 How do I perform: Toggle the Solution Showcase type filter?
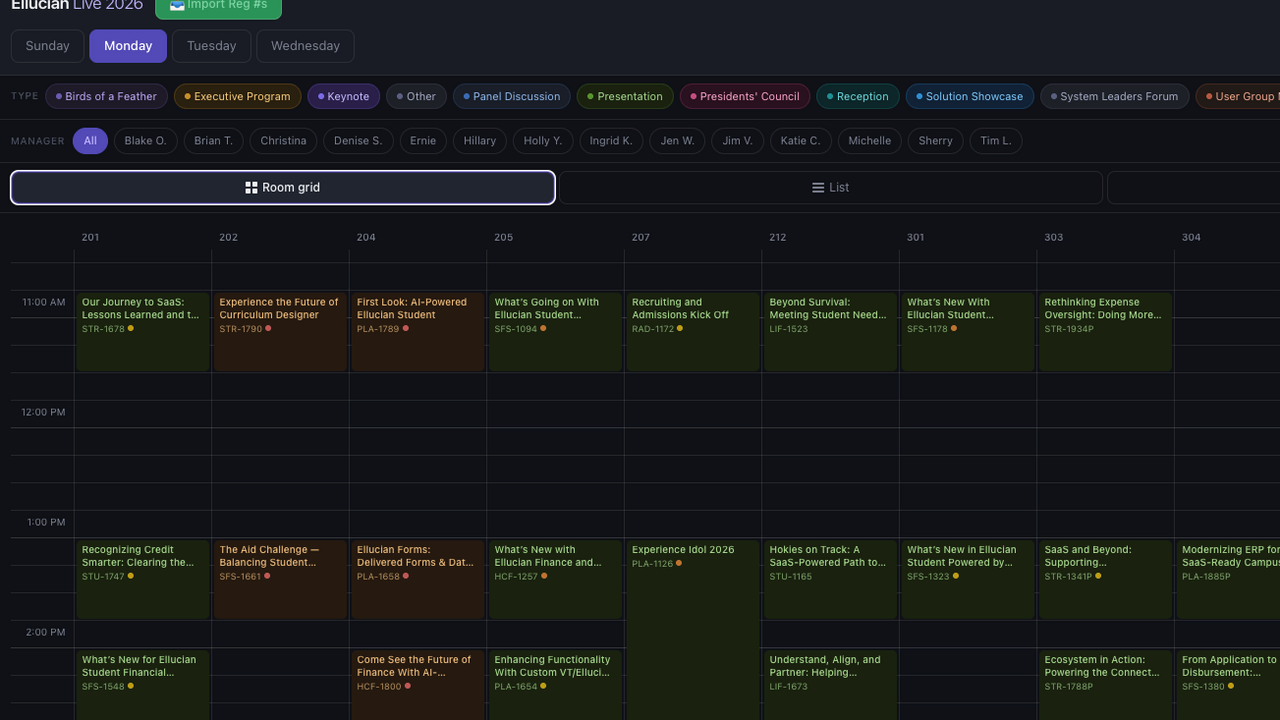tap(970, 97)
